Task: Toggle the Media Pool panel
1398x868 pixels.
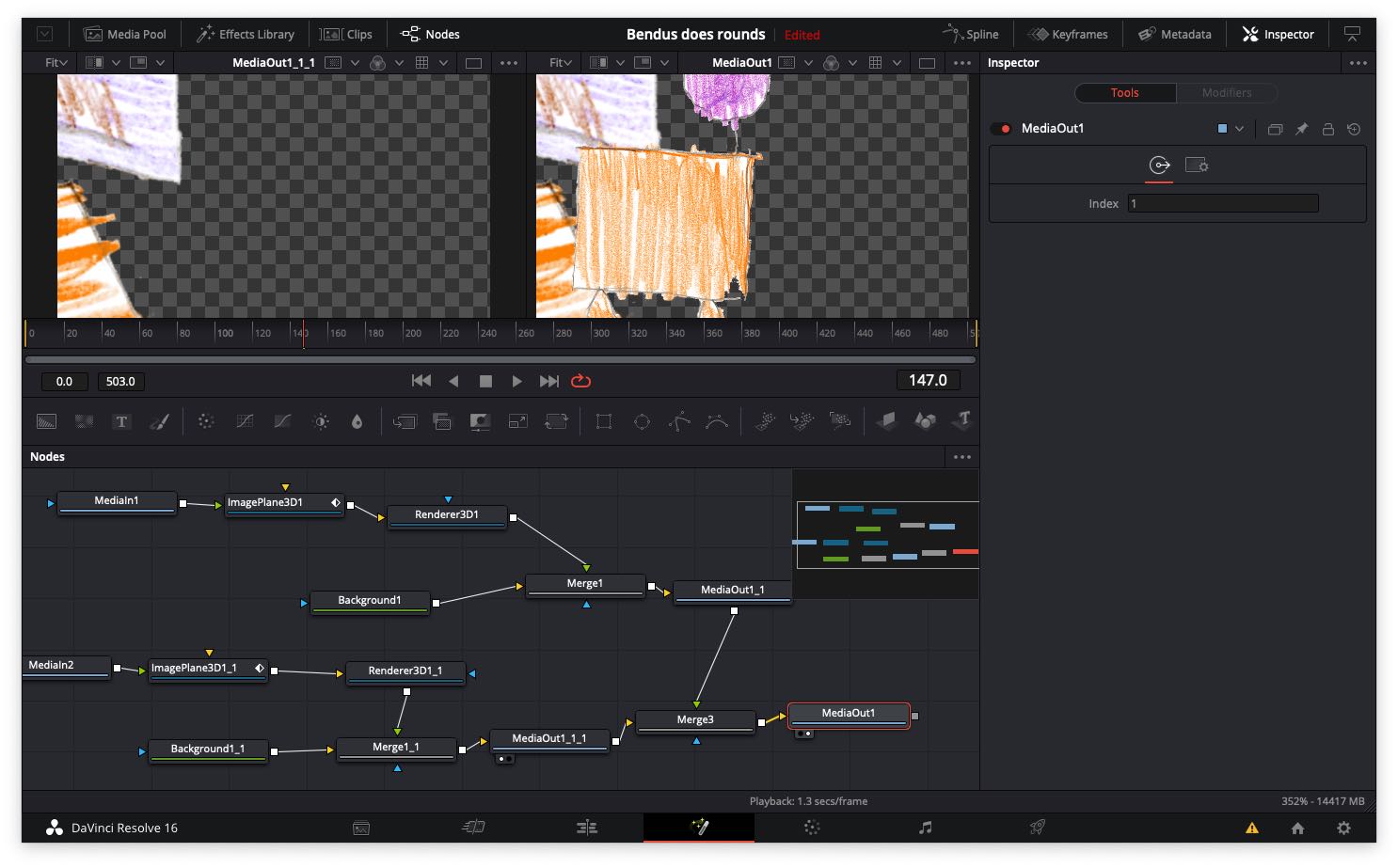Action: click(x=125, y=34)
